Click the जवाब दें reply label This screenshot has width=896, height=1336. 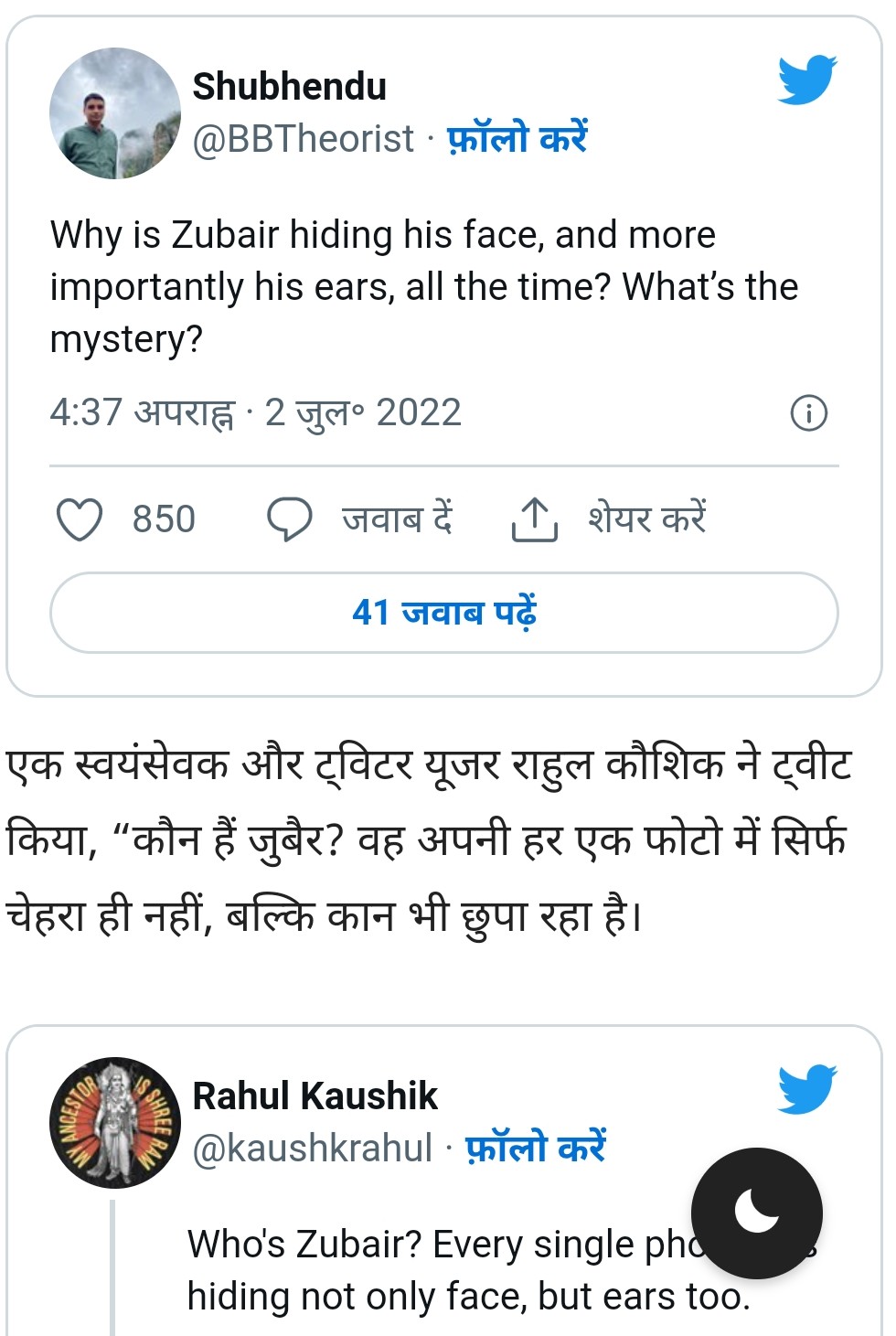[x=398, y=519]
